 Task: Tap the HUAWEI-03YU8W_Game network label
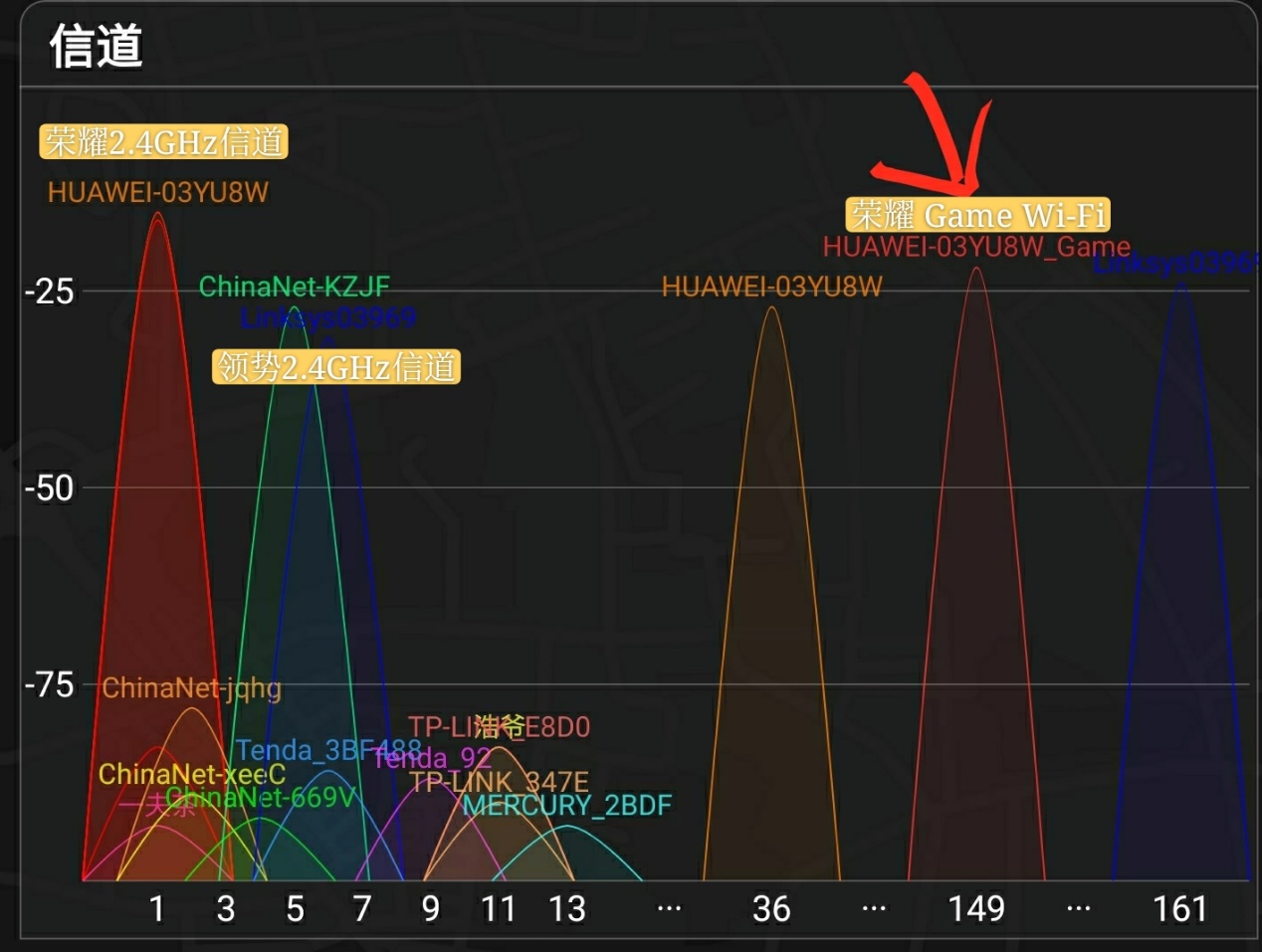(976, 246)
